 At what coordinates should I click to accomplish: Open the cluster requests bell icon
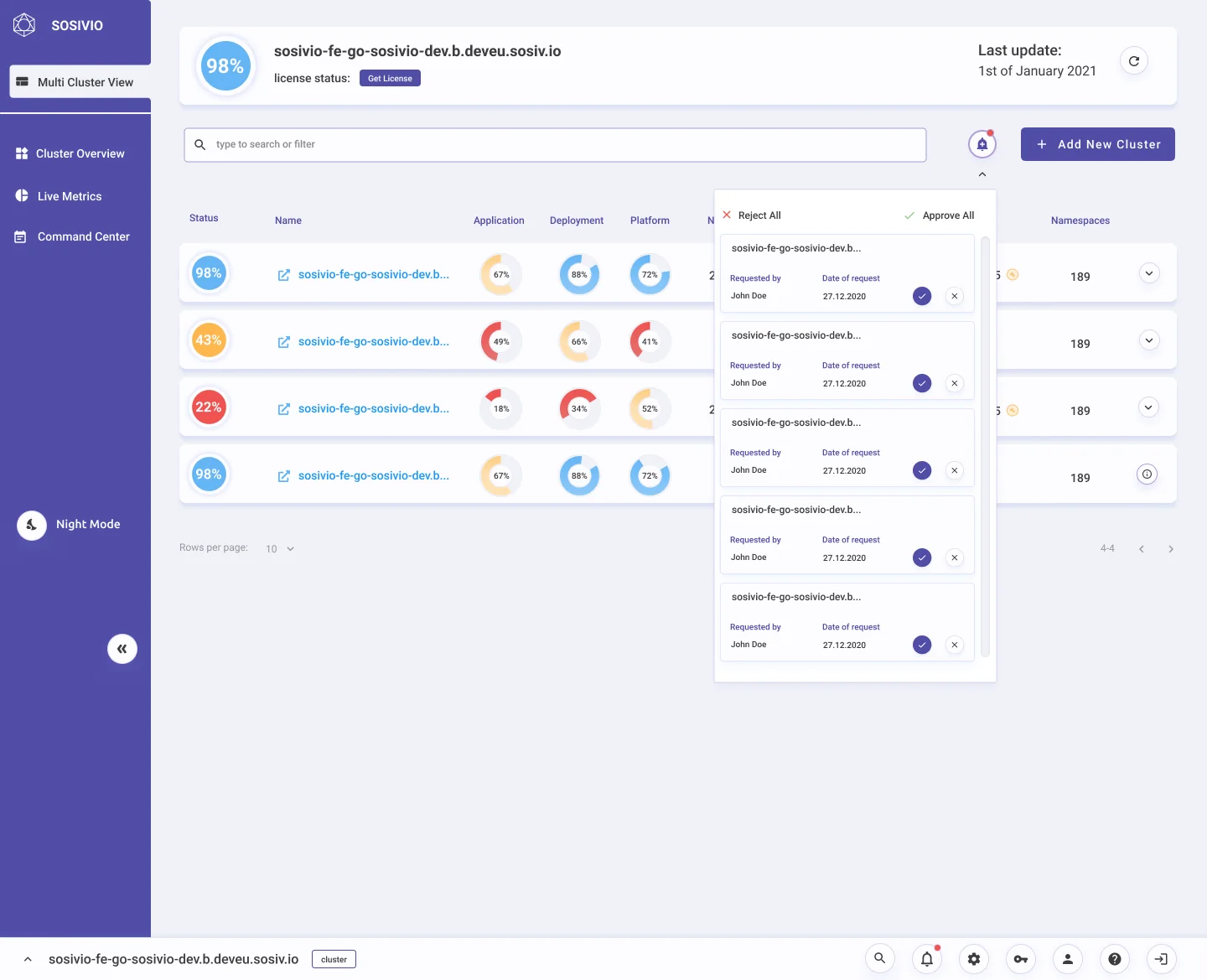click(982, 144)
